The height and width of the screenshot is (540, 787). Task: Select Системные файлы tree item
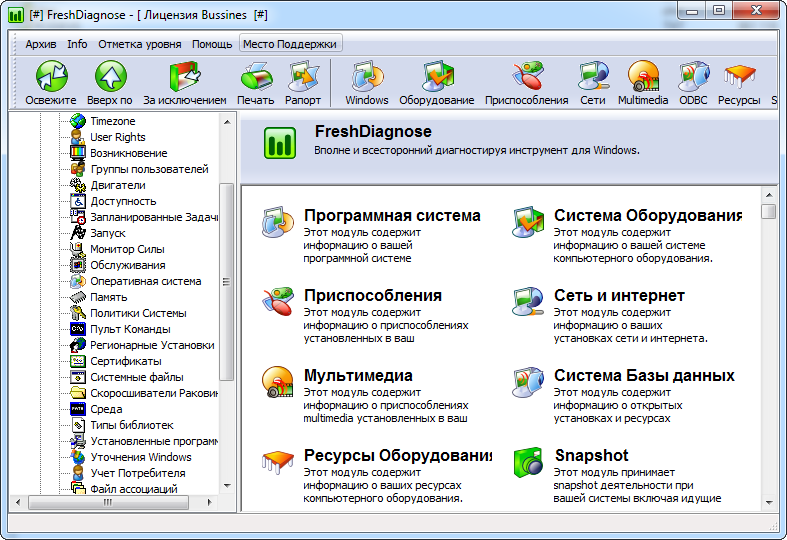click(x=137, y=377)
